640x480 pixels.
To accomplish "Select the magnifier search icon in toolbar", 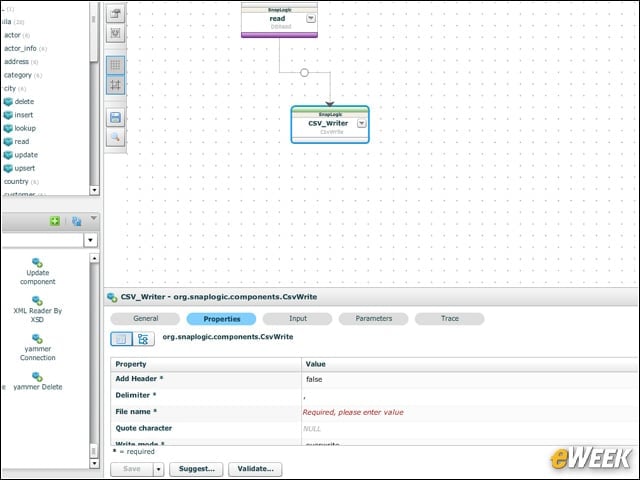I will [x=116, y=138].
